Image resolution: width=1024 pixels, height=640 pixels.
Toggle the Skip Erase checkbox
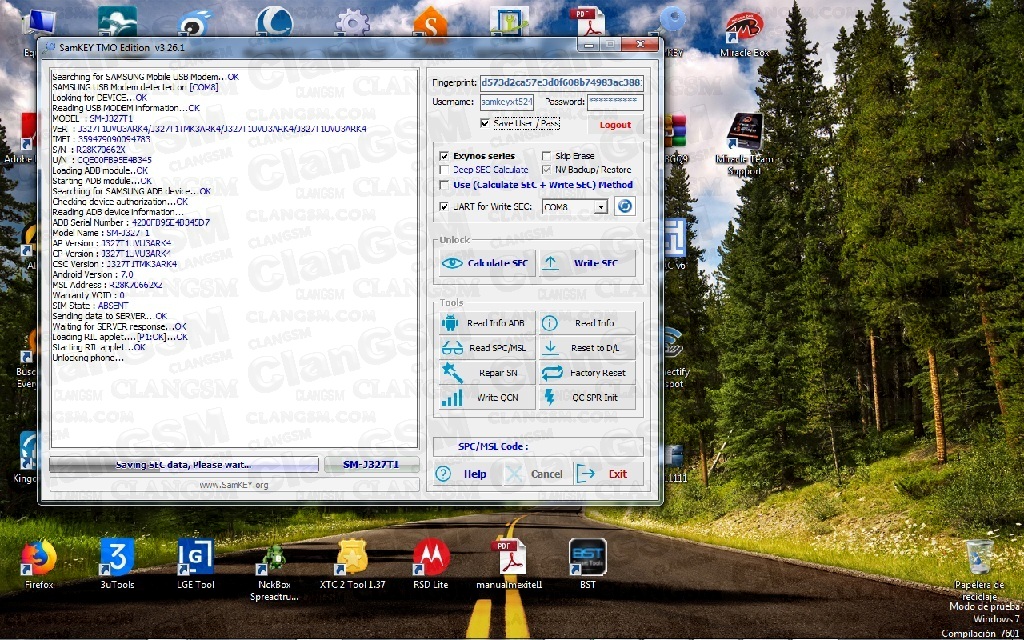[x=547, y=156]
